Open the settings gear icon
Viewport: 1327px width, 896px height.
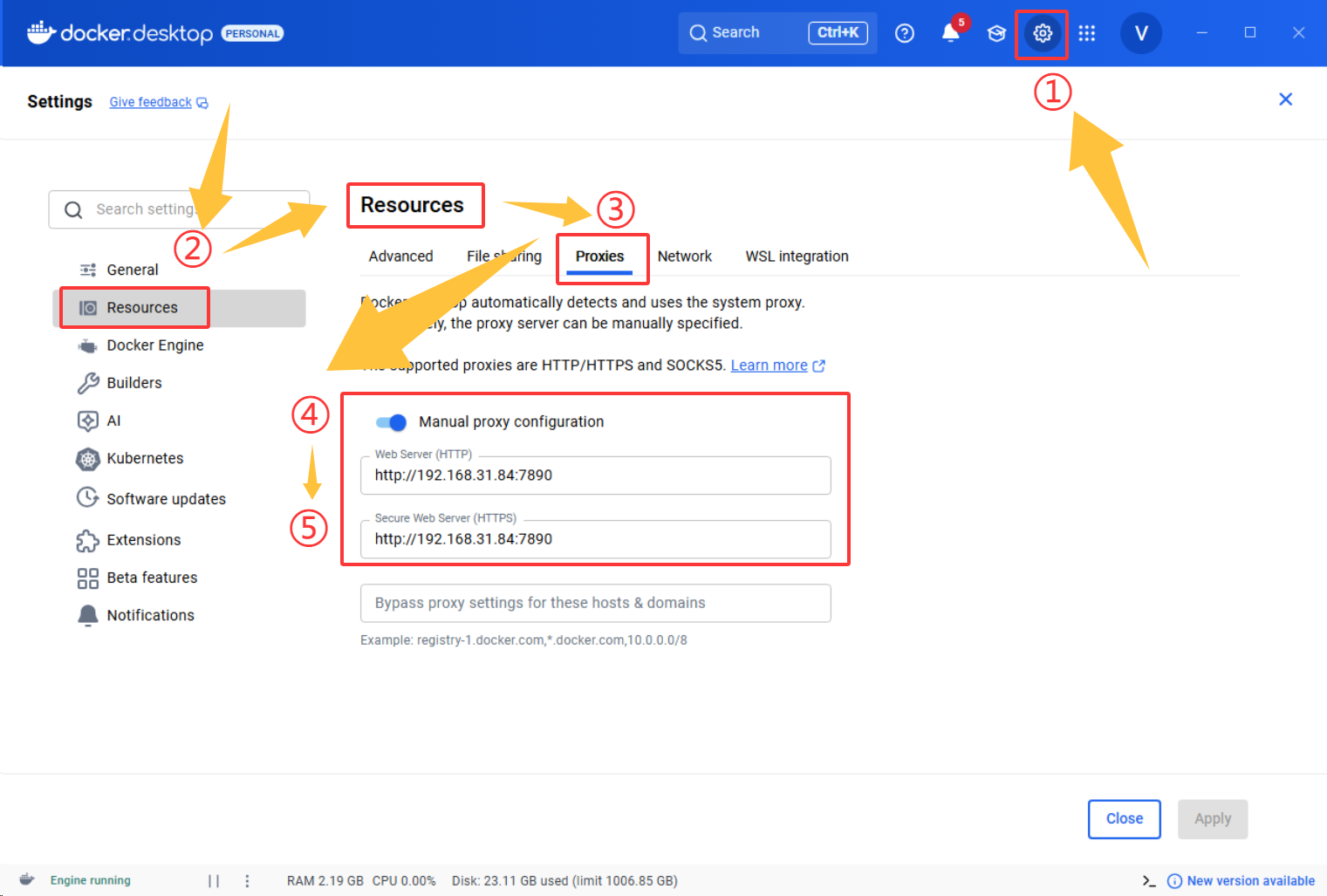(1042, 34)
